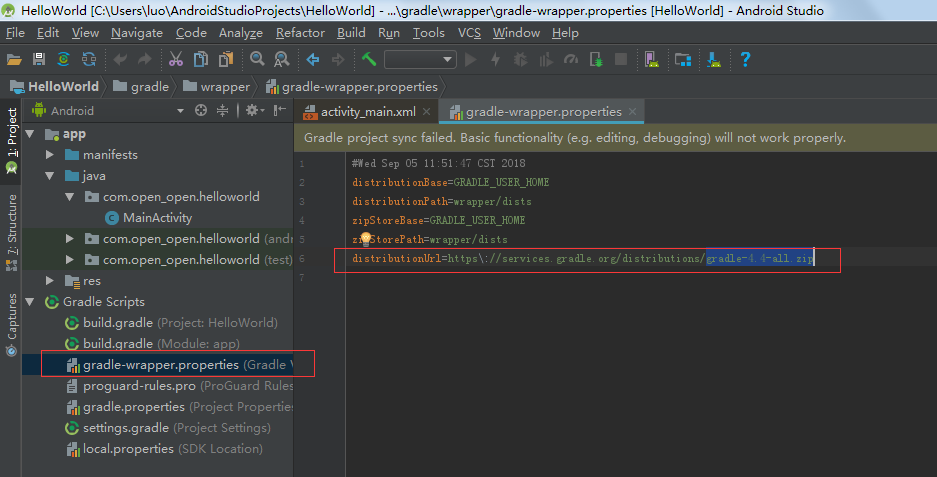Navigate forward with right arrow icon
Image resolution: width=937 pixels, height=477 pixels.
pos(338,59)
